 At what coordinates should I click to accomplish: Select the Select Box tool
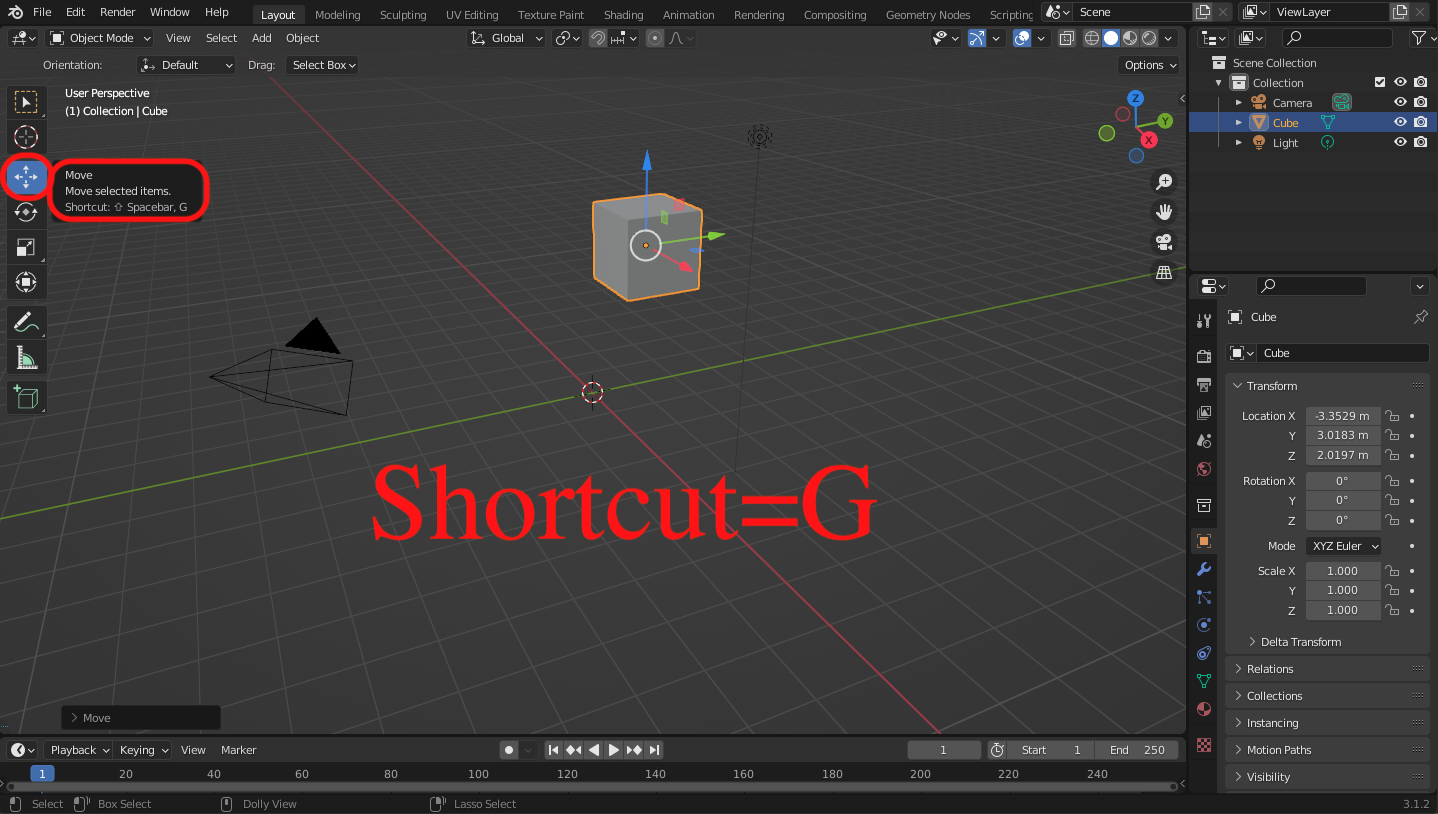(26, 102)
